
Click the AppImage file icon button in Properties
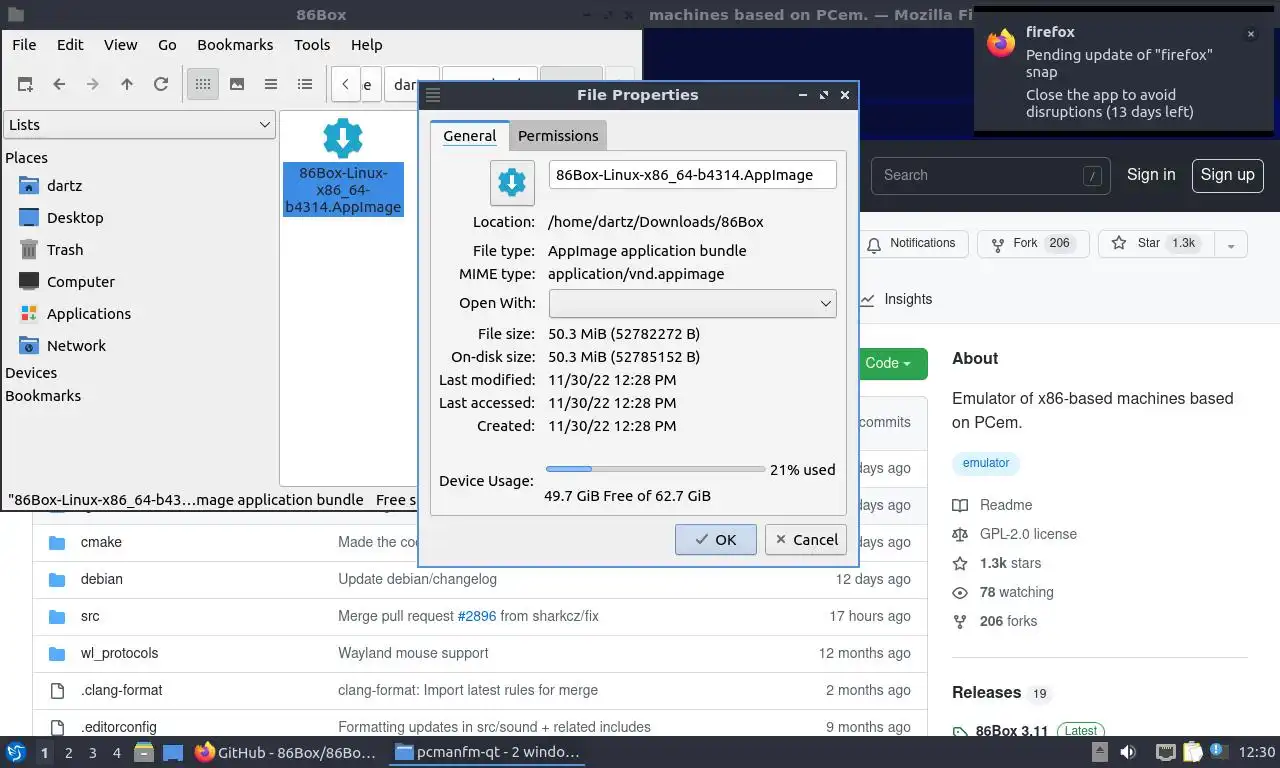coord(511,182)
